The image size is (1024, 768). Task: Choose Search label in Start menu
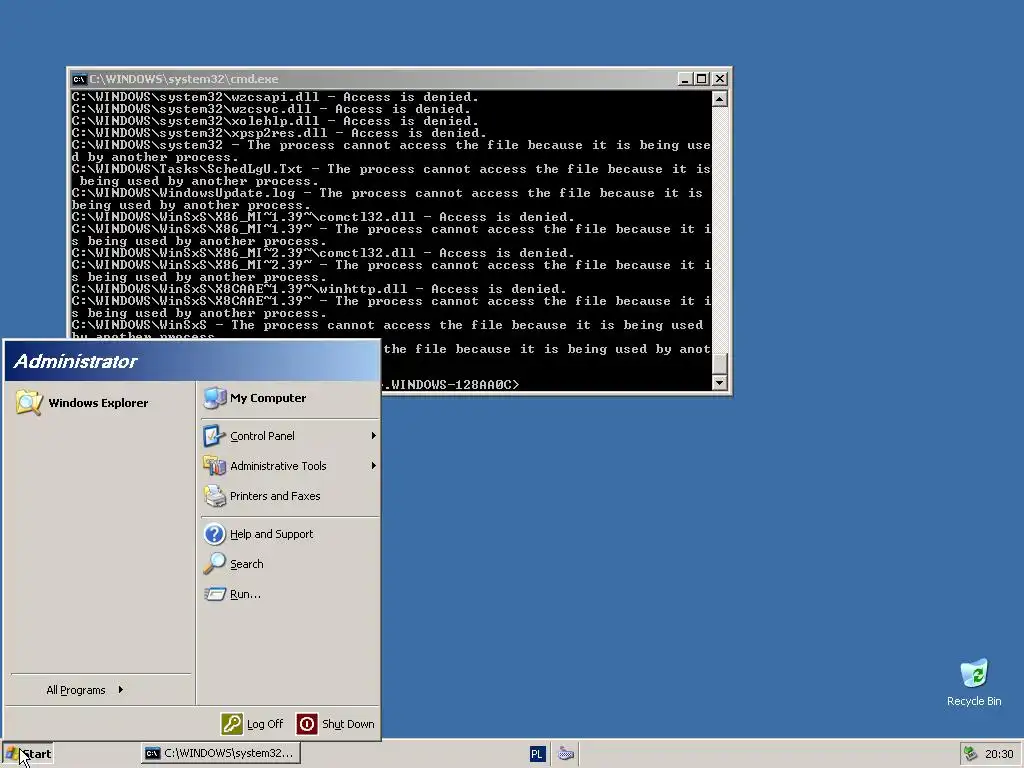coord(246,564)
